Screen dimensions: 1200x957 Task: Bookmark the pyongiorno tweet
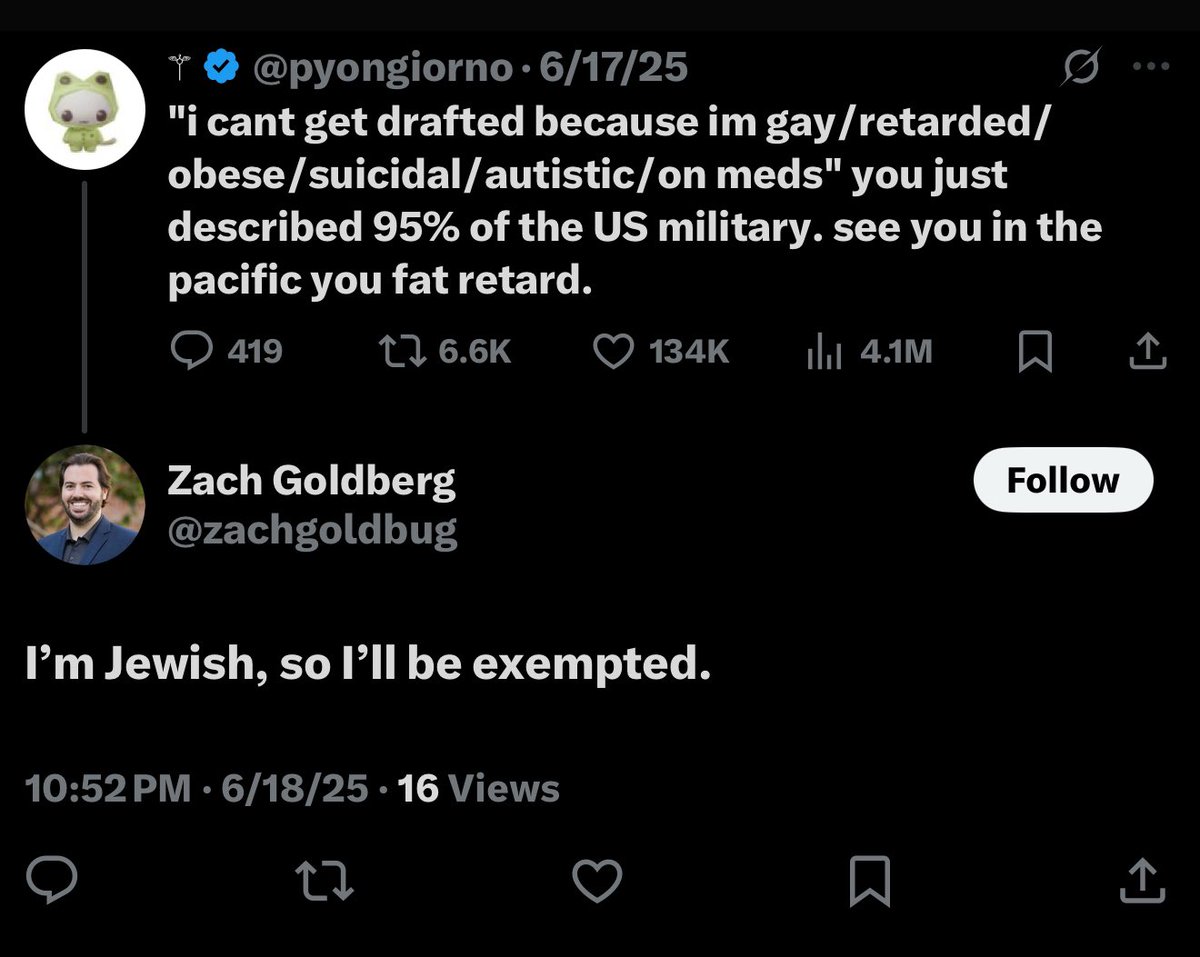click(1034, 351)
